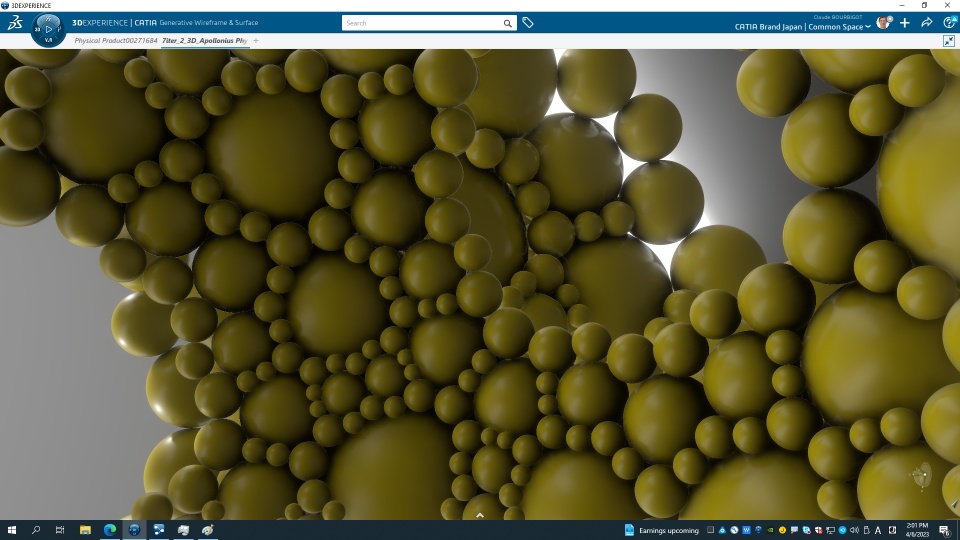Launch Microsoft Edge from taskbar
The image size is (960, 540).
coord(110,530)
